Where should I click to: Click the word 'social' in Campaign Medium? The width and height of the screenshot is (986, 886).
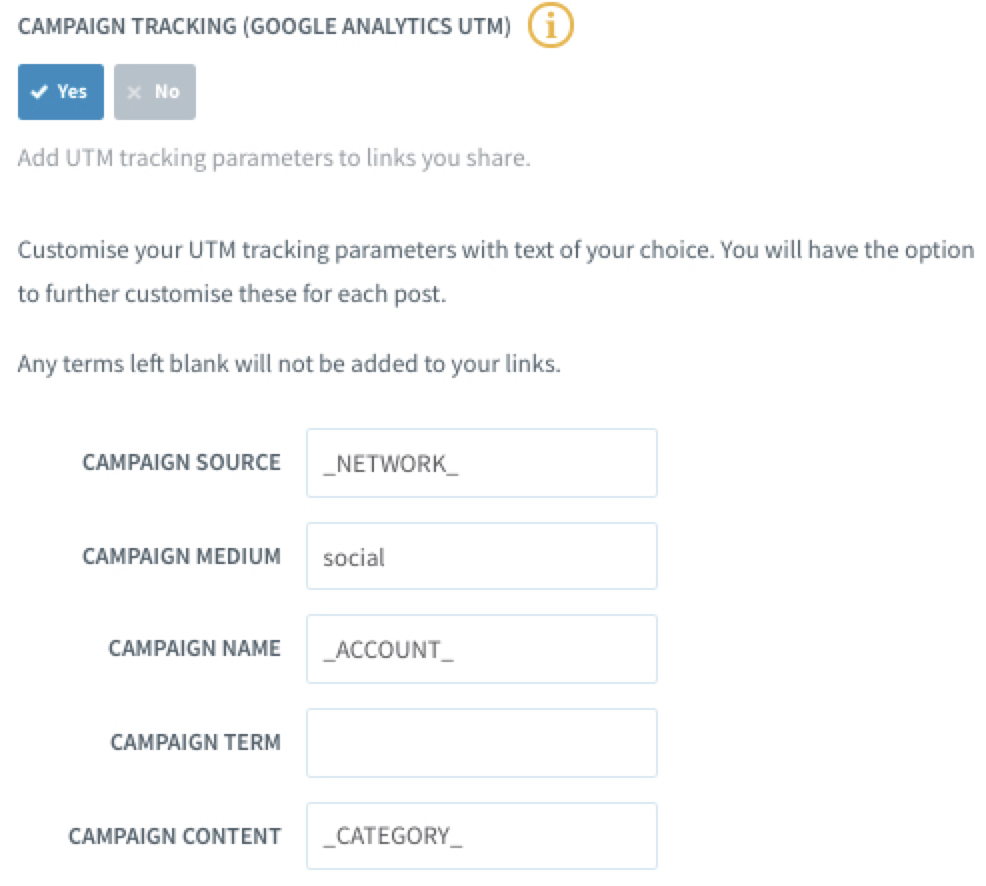[x=354, y=557]
